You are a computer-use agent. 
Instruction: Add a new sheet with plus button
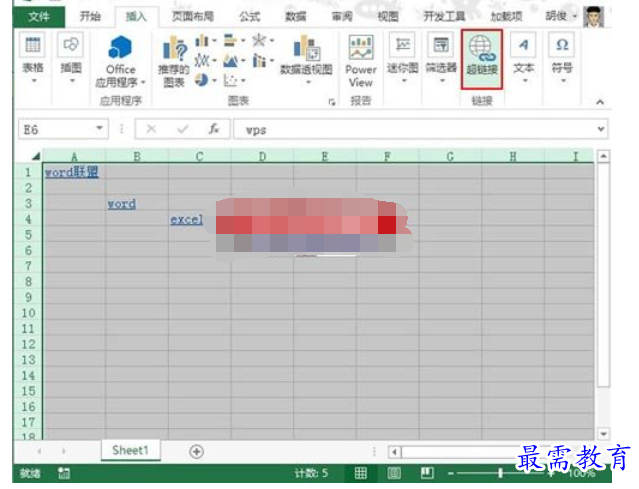coord(196,452)
